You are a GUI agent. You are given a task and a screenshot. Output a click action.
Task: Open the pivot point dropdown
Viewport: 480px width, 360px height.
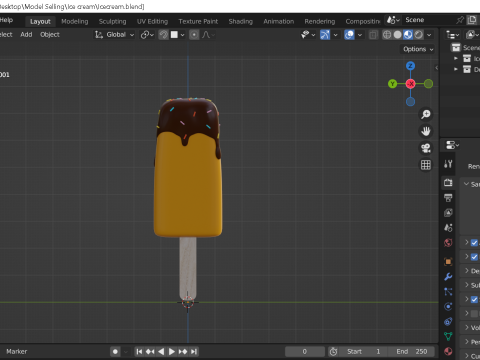tap(147, 35)
